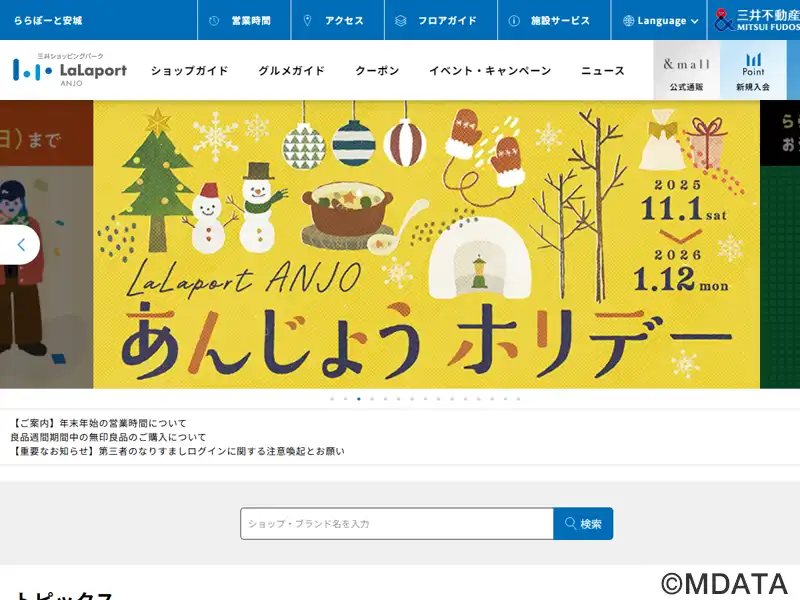Open the グルメガイド menu
This screenshot has height=600, width=800.
[x=291, y=70]
